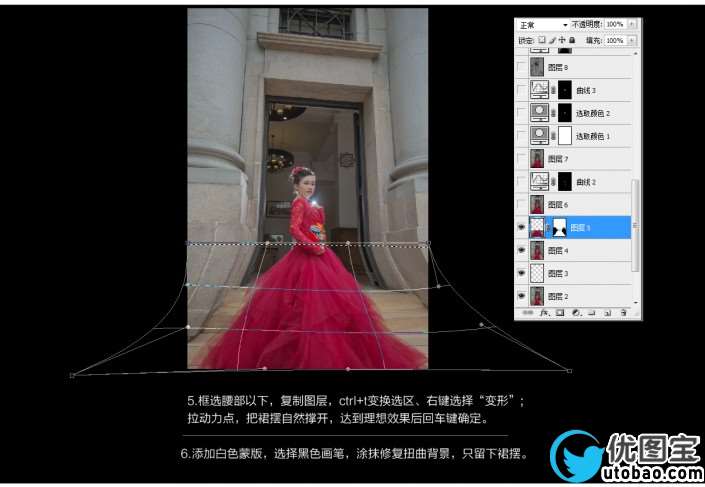
Task: Click the 选取颜色 2 selective color icon
Action: click(540, 113)
